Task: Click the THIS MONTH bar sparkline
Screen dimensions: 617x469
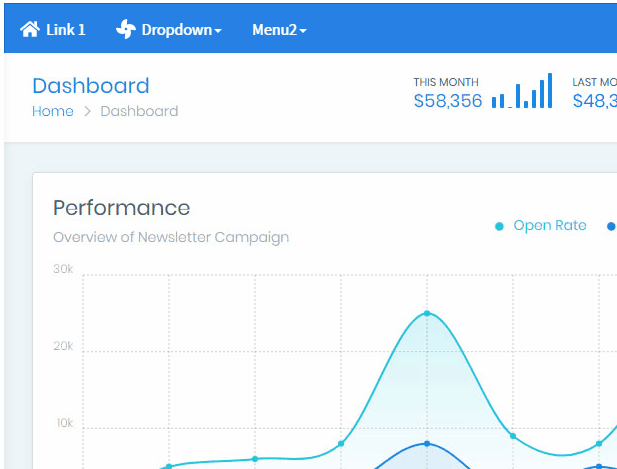Action: point(522,90)
